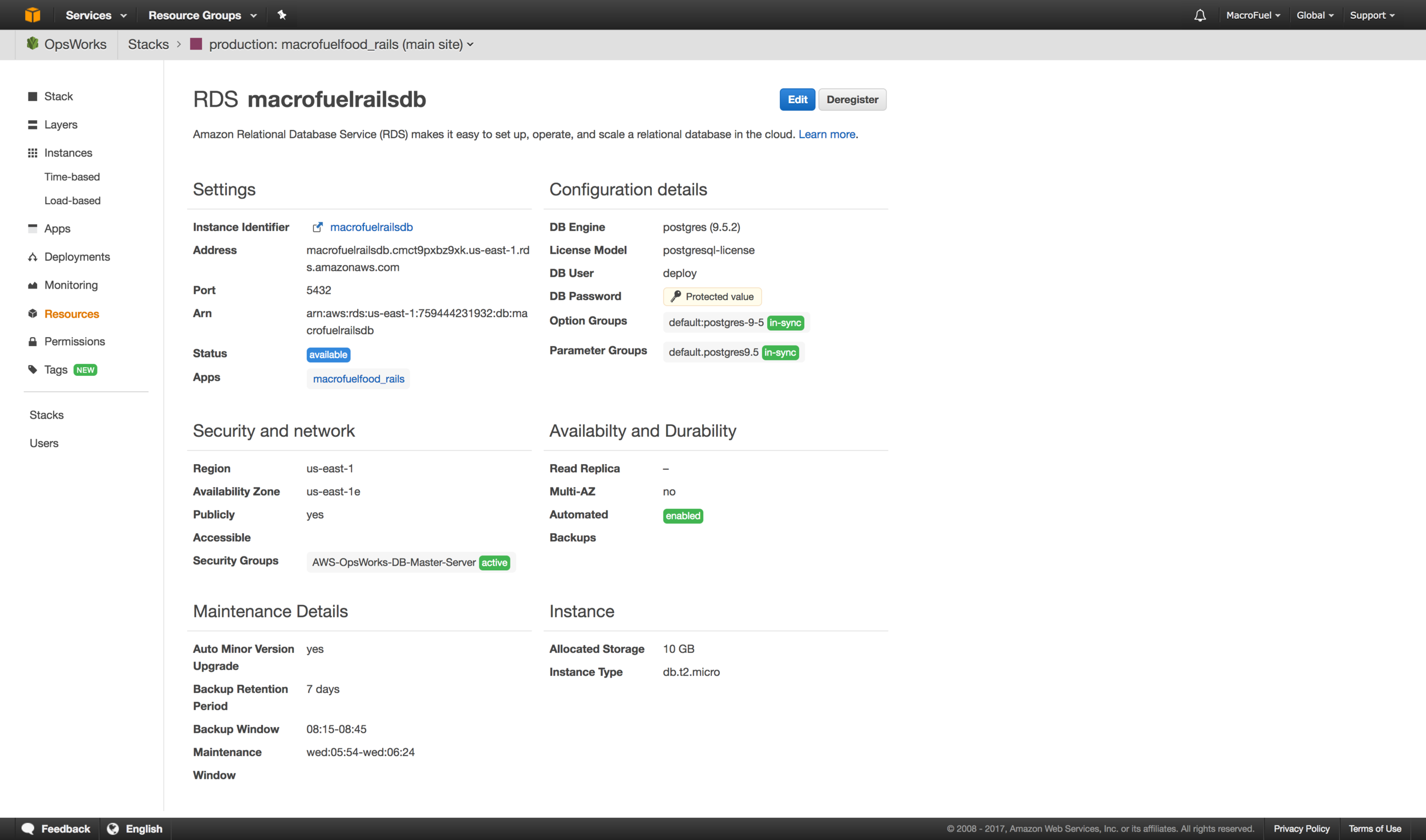
Task: Expand the production stack dropdown
Action: [x=470, y=44]
